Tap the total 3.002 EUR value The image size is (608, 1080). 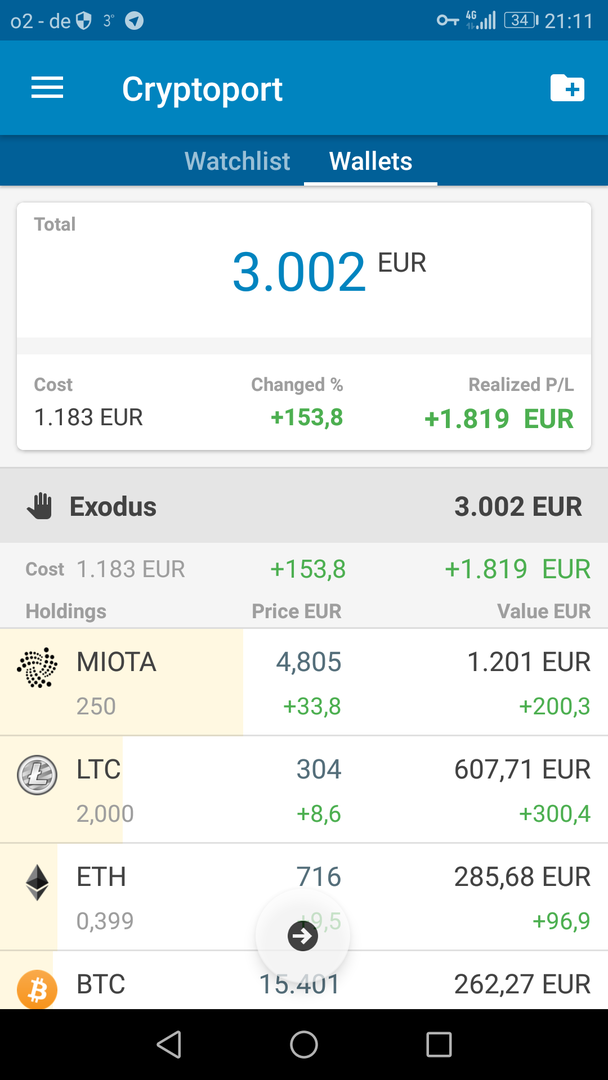[300, 271]
